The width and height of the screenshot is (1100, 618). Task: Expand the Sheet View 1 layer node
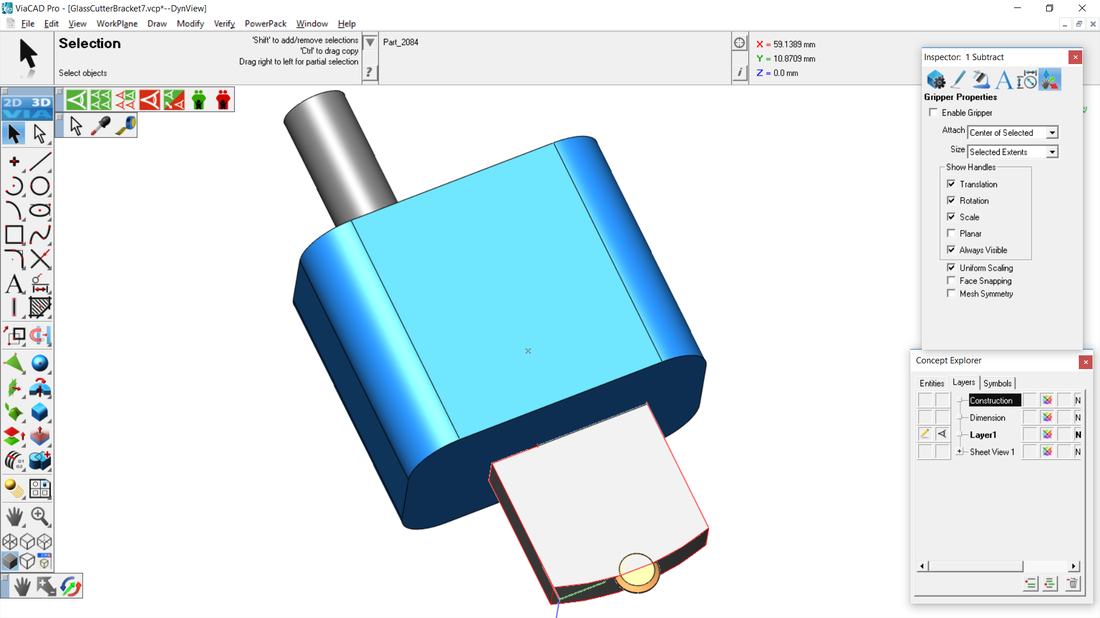click(x=960, y=452)
